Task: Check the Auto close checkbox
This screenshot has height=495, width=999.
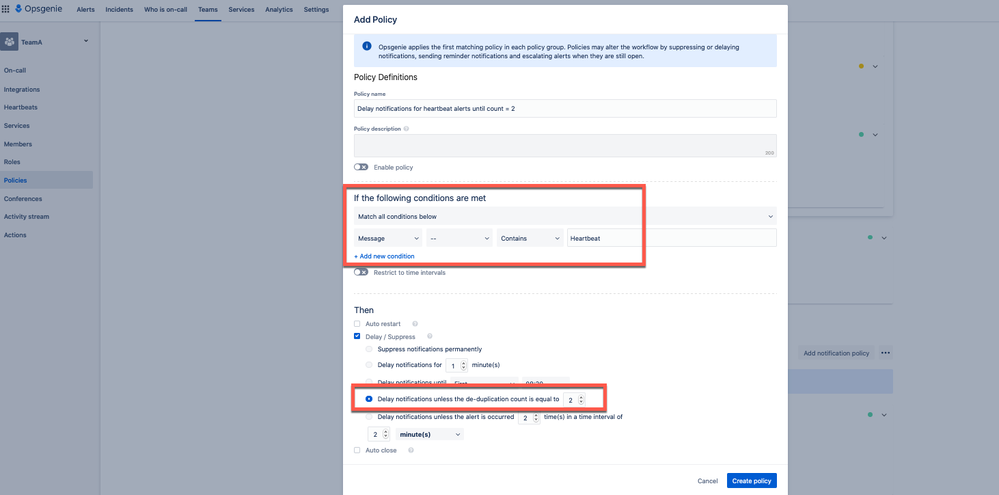Action: click(x=357, y=450)
